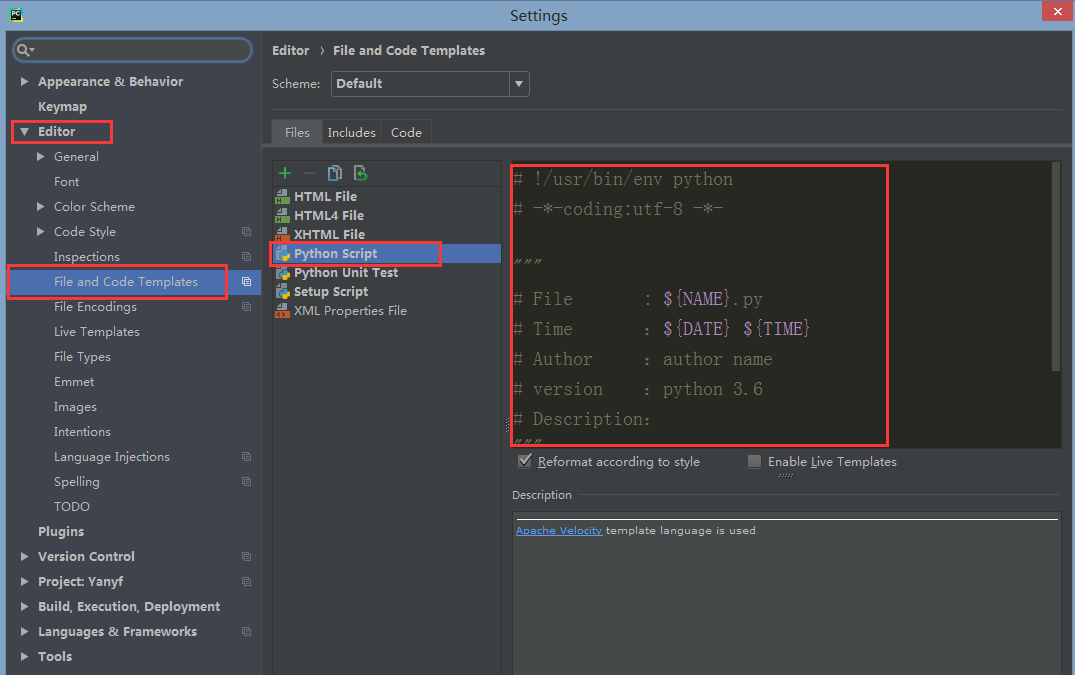
Task: Click the reset to default template icon
Action: (x=360, y=173)
